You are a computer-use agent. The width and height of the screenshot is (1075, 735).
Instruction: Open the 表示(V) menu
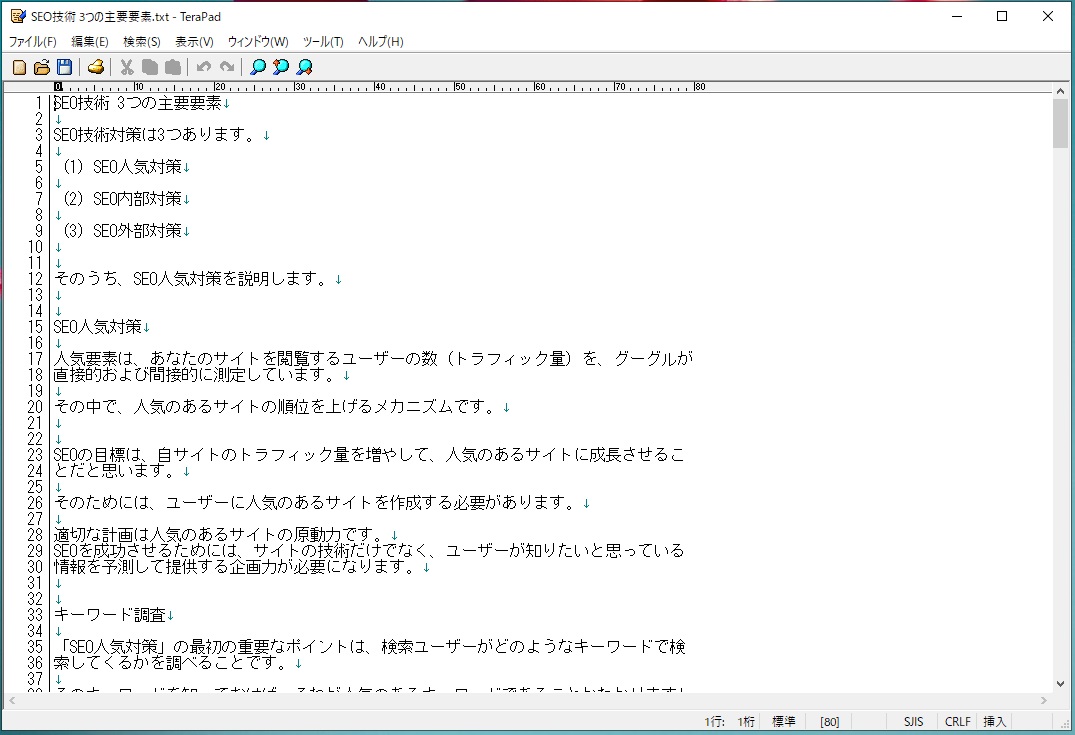point(194,42)
